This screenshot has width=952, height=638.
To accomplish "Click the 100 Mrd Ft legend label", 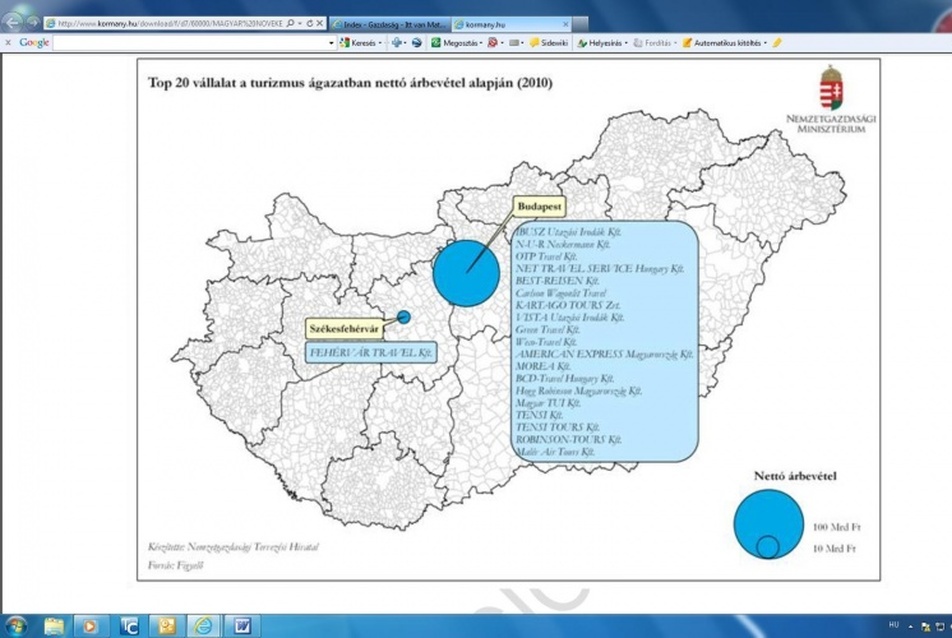I will (837, 527).
